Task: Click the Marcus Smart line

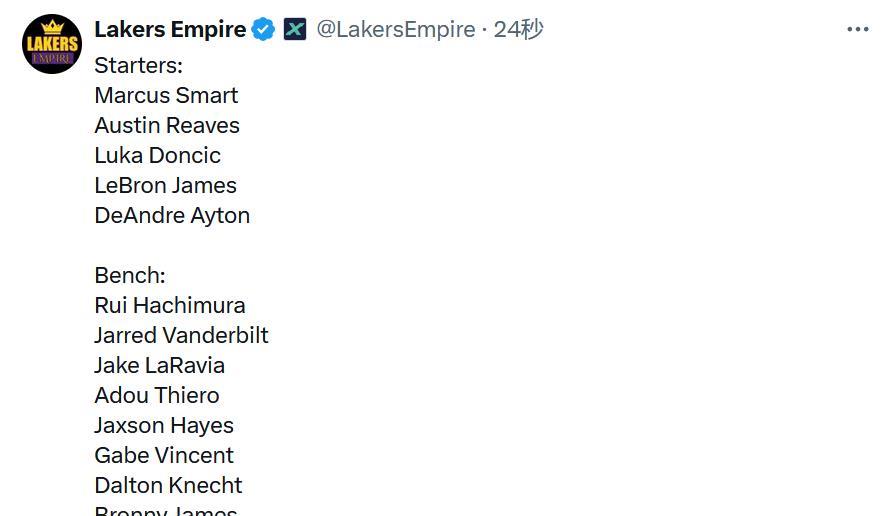Action: pyautogui.click(x=166, y=95)
